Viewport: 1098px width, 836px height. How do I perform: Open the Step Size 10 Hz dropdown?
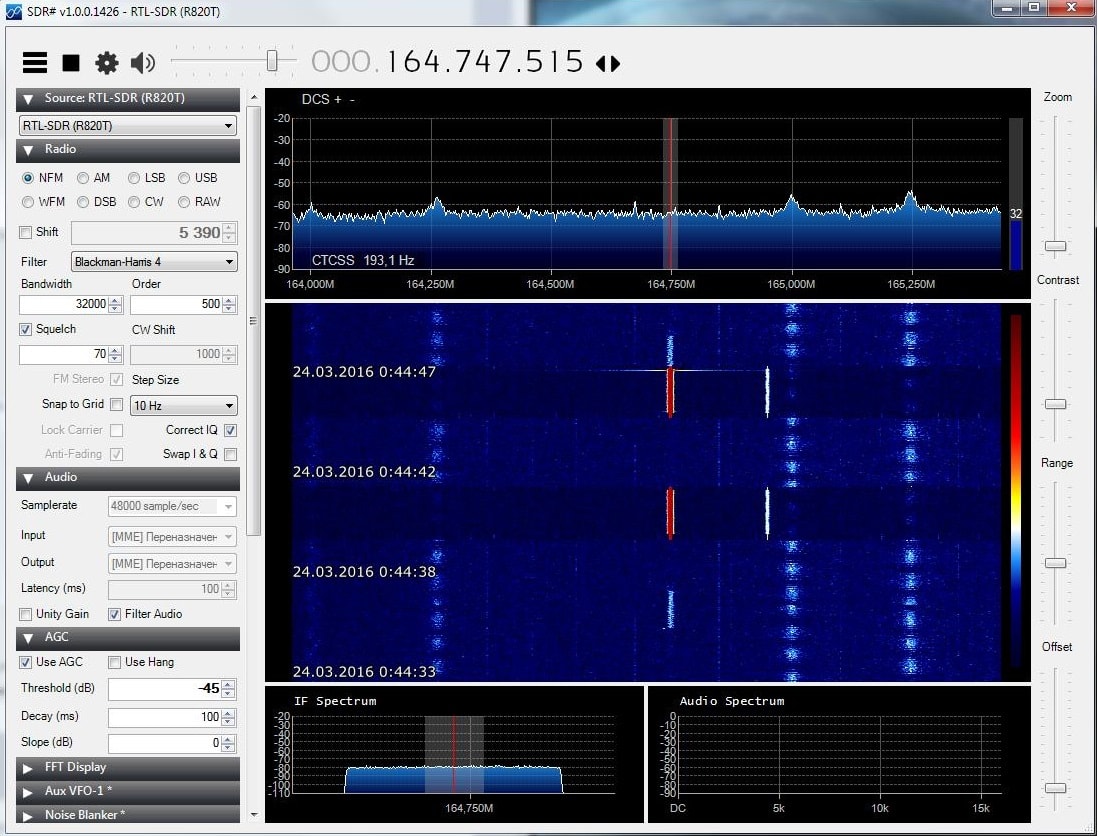183,405
